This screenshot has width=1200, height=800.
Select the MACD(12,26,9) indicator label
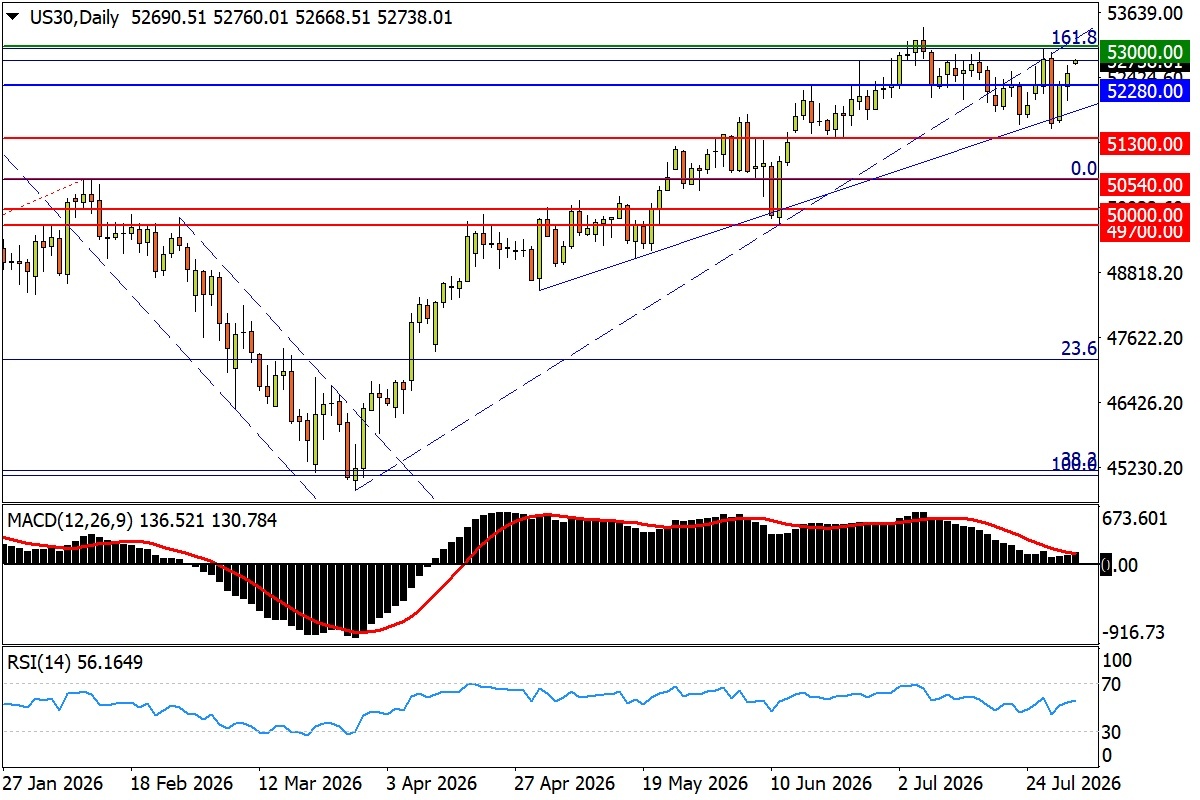click(x=68, y=520)
